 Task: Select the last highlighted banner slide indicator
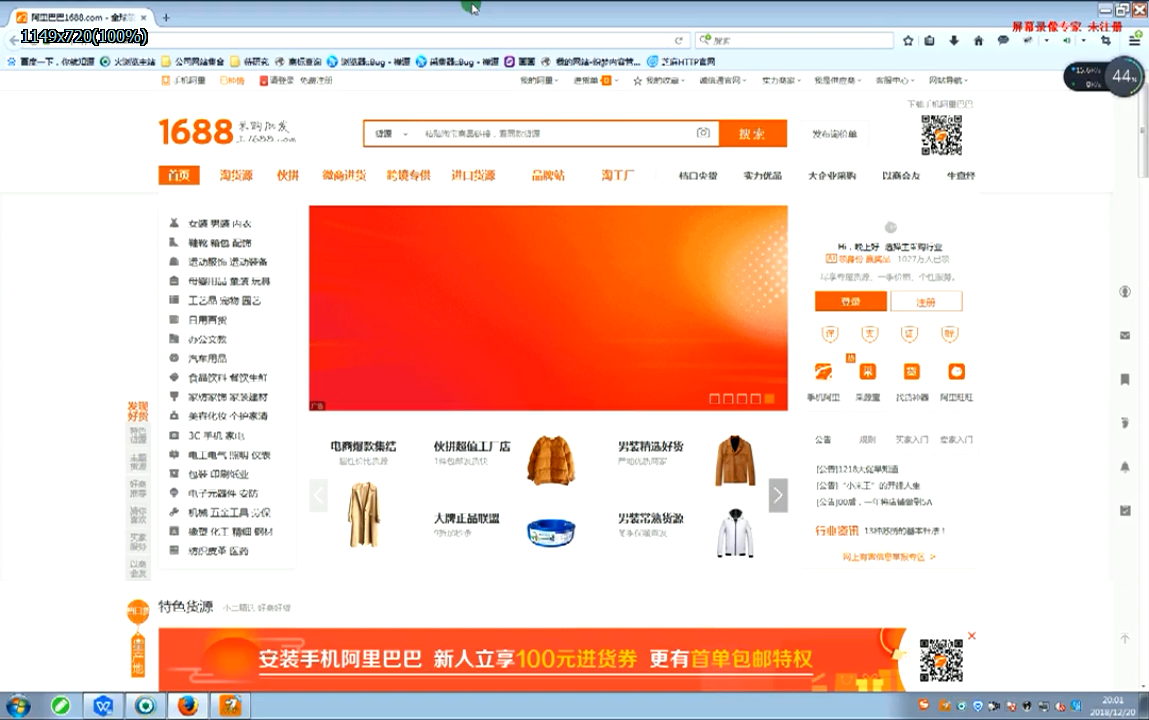769,398
